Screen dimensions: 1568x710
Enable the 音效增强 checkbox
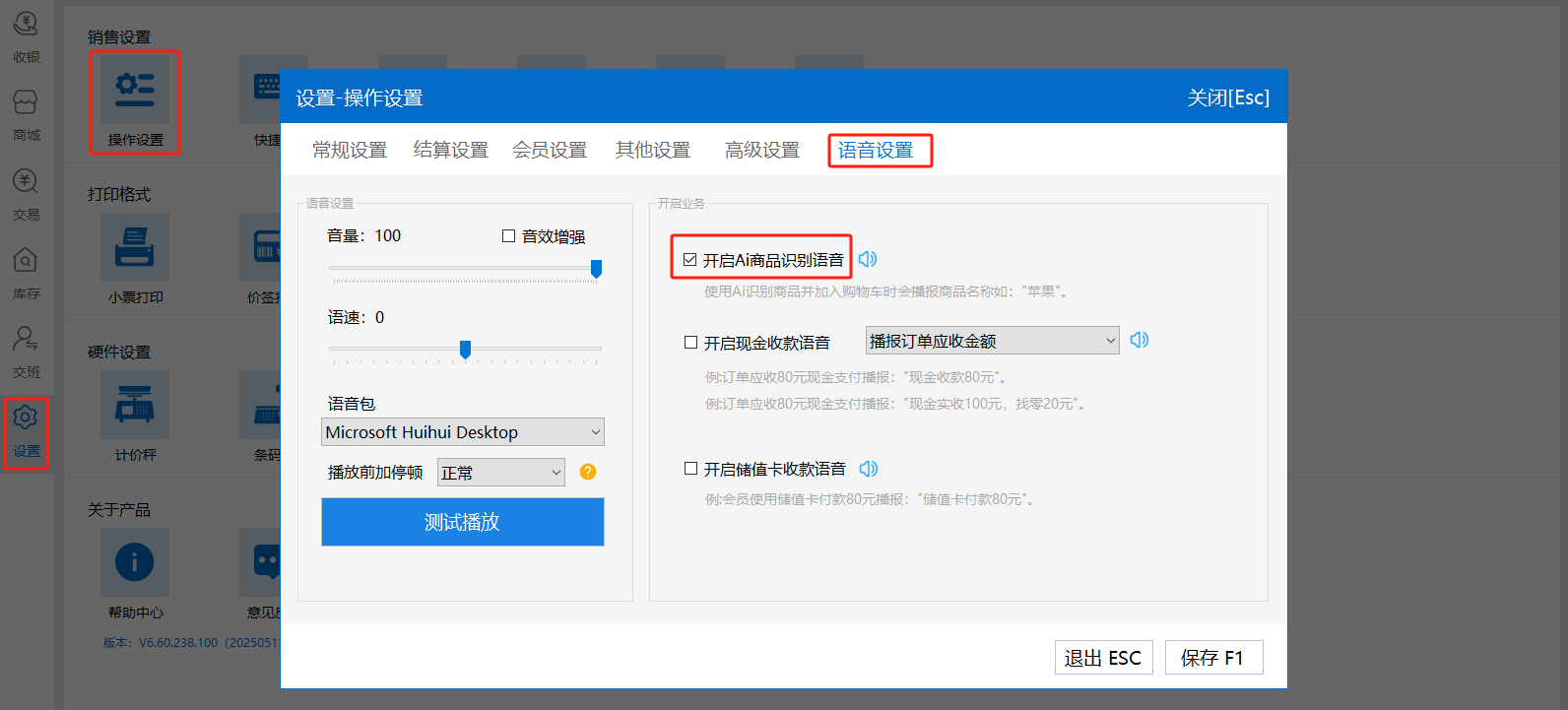pyautogui.click(x=508, y=235)
